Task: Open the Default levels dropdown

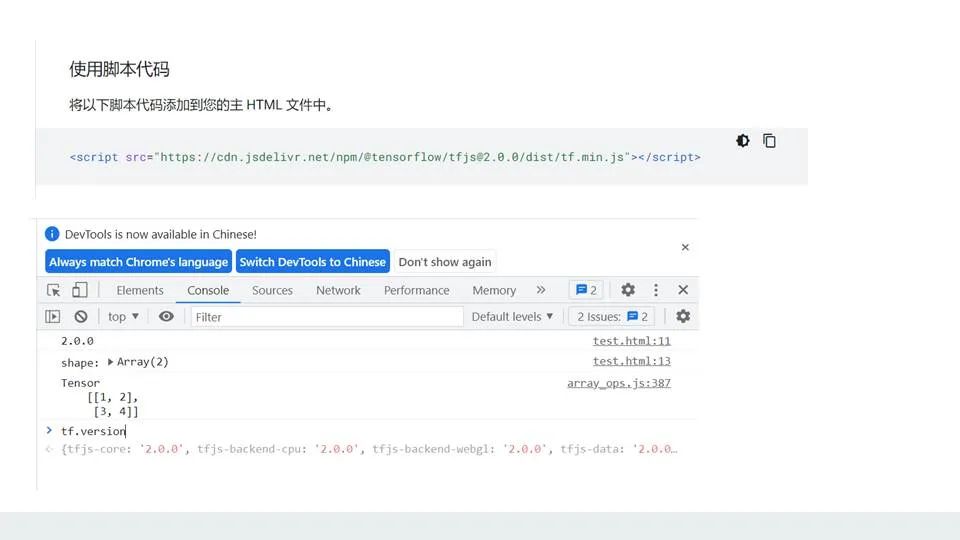Action: pos(512,317)
